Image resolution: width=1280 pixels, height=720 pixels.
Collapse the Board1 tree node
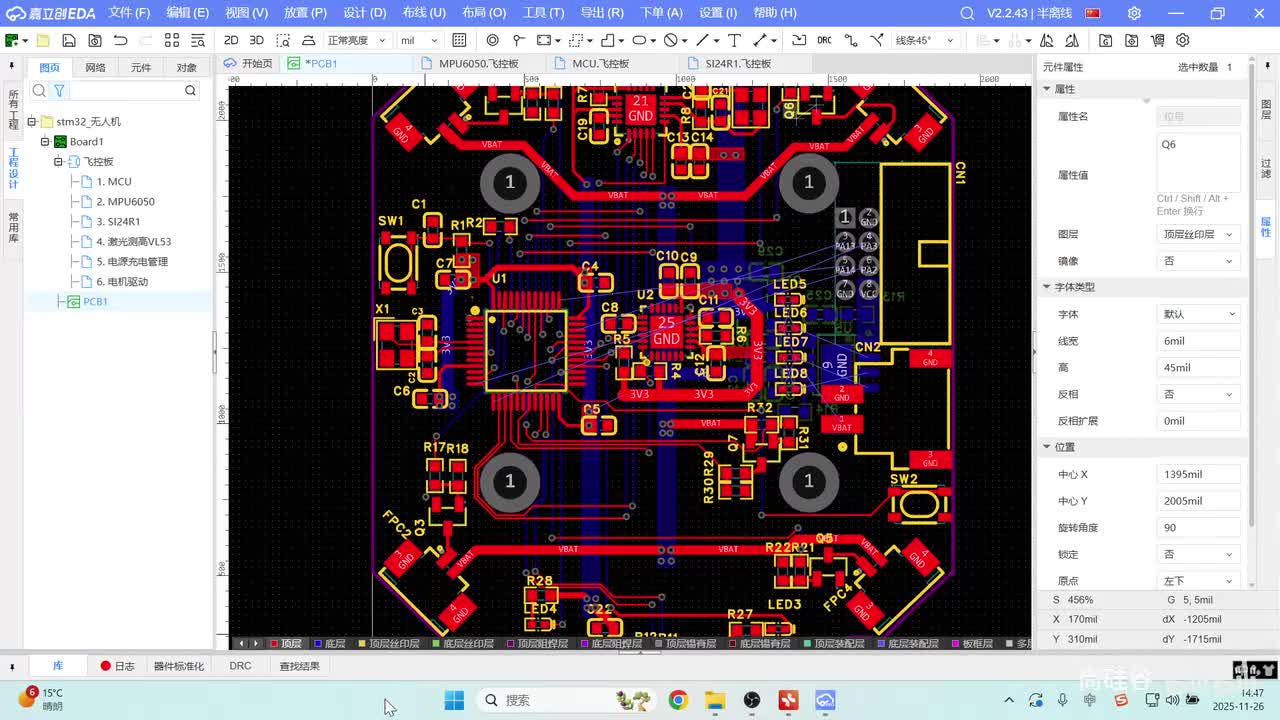pyautogui.click(x=45, y=141)
